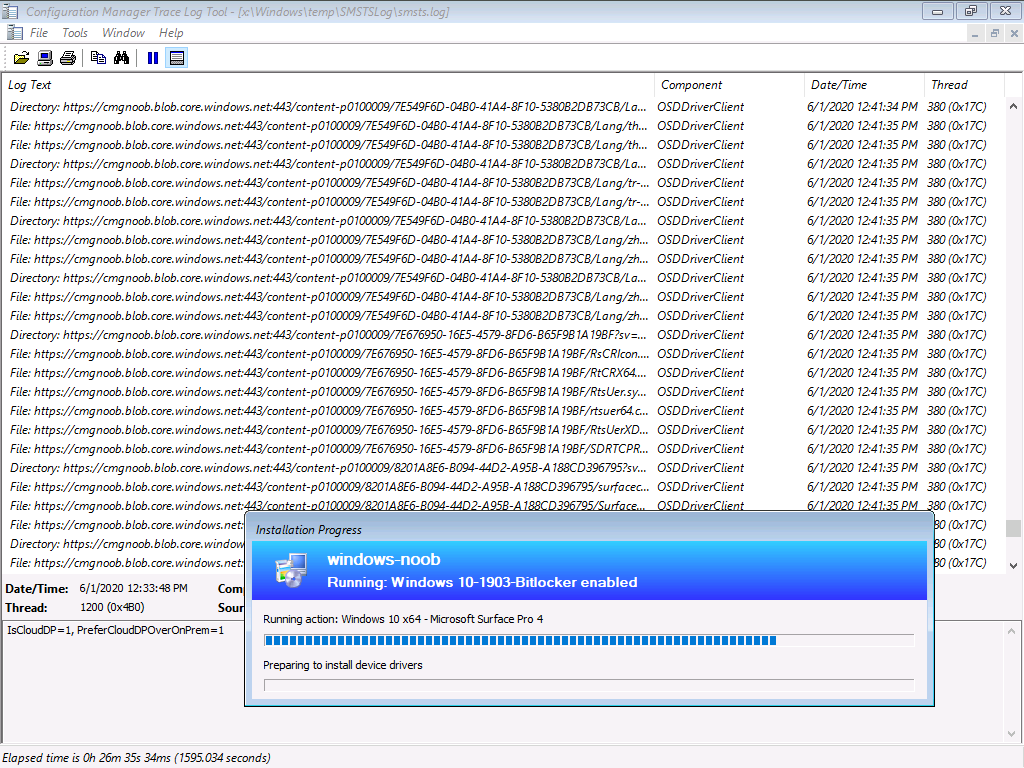This screenshot has width=1024, height=768.
Task: Click the Preparing to install device drivers text
Action: [x=343, y=665]
